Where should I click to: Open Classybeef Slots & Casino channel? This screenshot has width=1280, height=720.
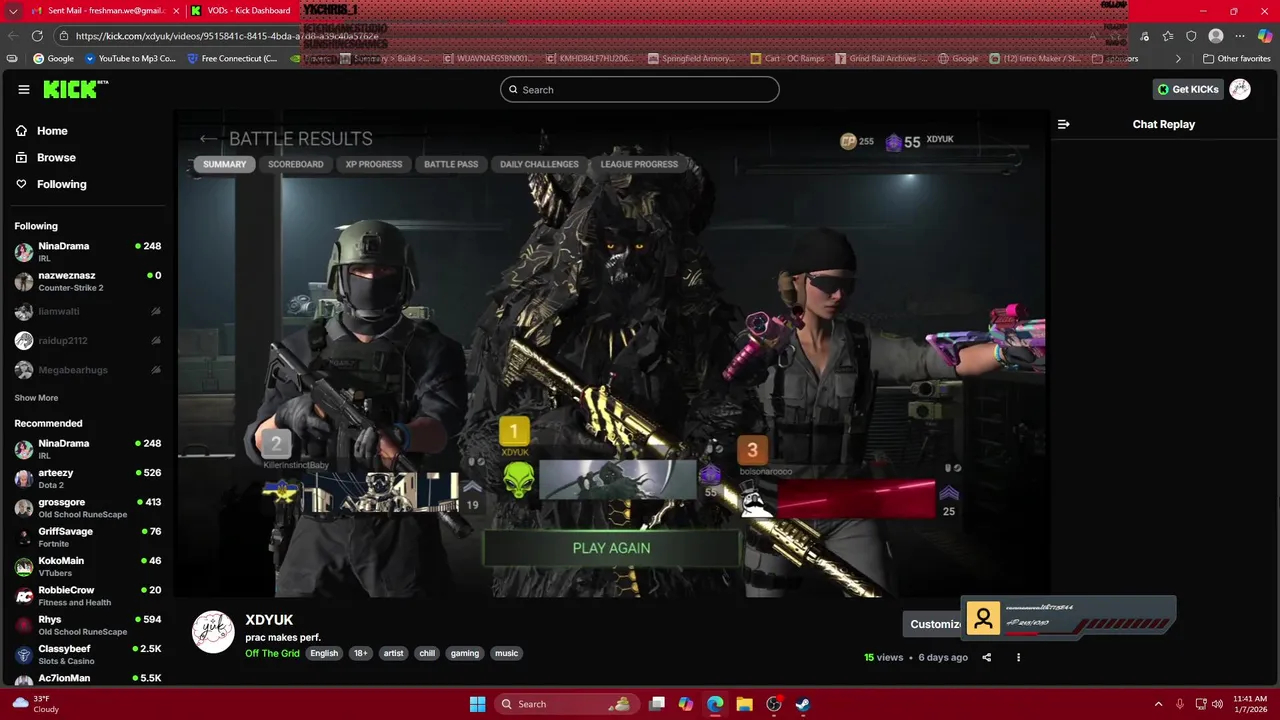(x=88, y=655)
